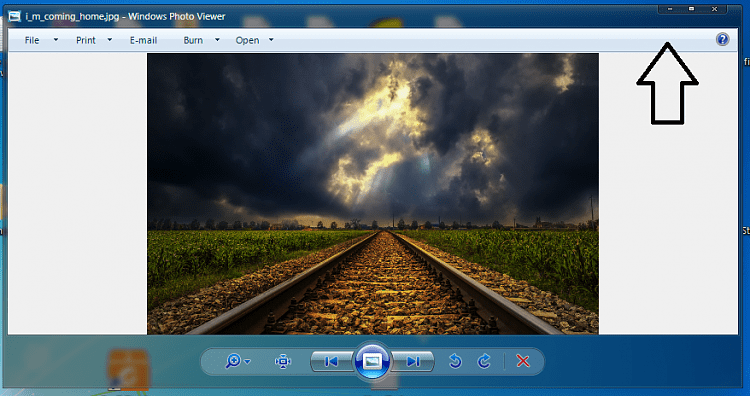This screenshot has height=396, width=750.
Task: Open the File menu
Action: [32, 40]
